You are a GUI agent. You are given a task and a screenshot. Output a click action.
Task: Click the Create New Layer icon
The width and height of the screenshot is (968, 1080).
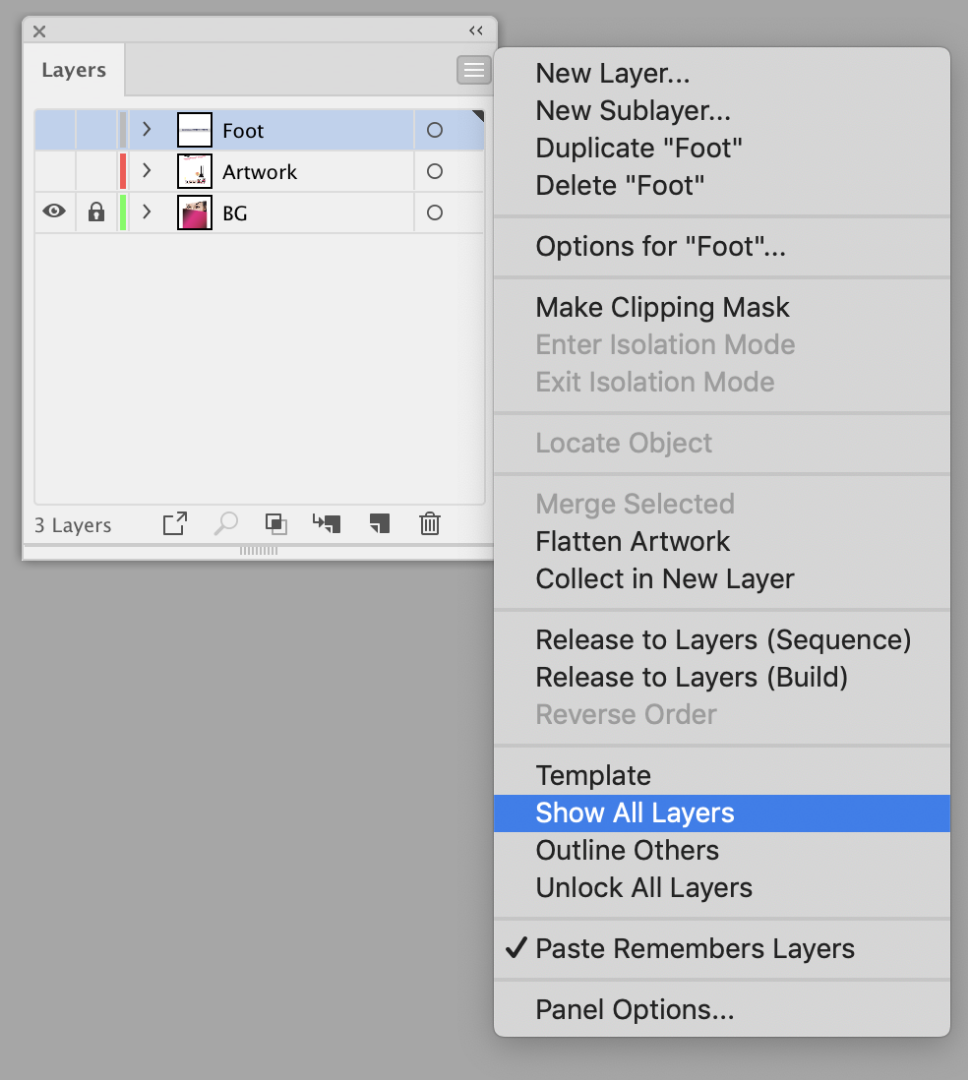(x=378, y=524)
